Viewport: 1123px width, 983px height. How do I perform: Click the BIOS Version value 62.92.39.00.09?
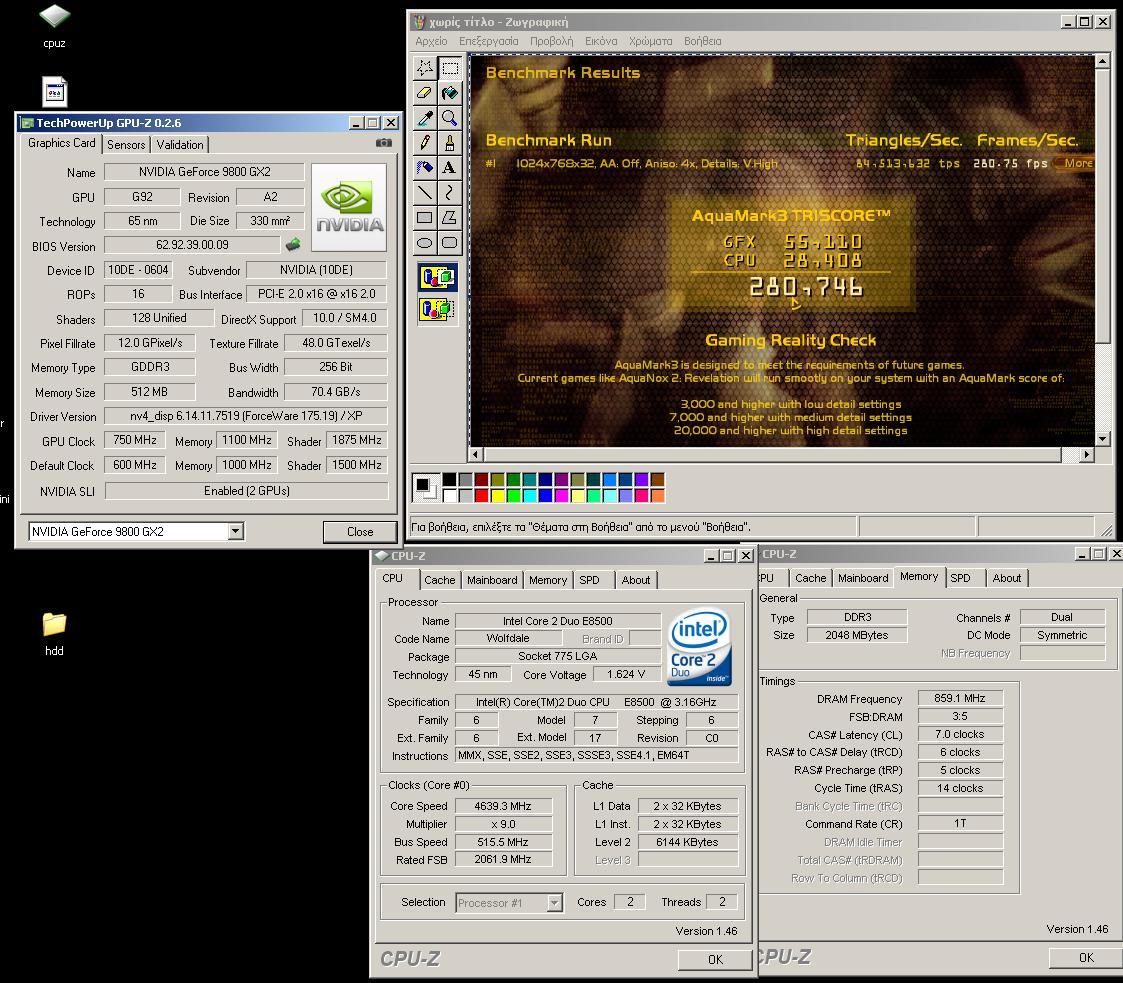[192, 245]
